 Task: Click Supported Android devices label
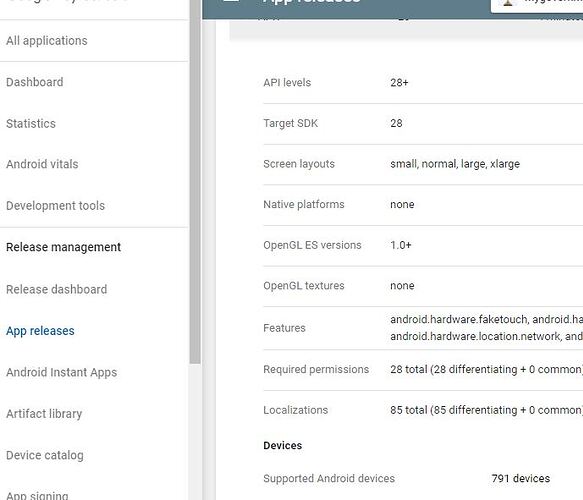pos(329,478)
